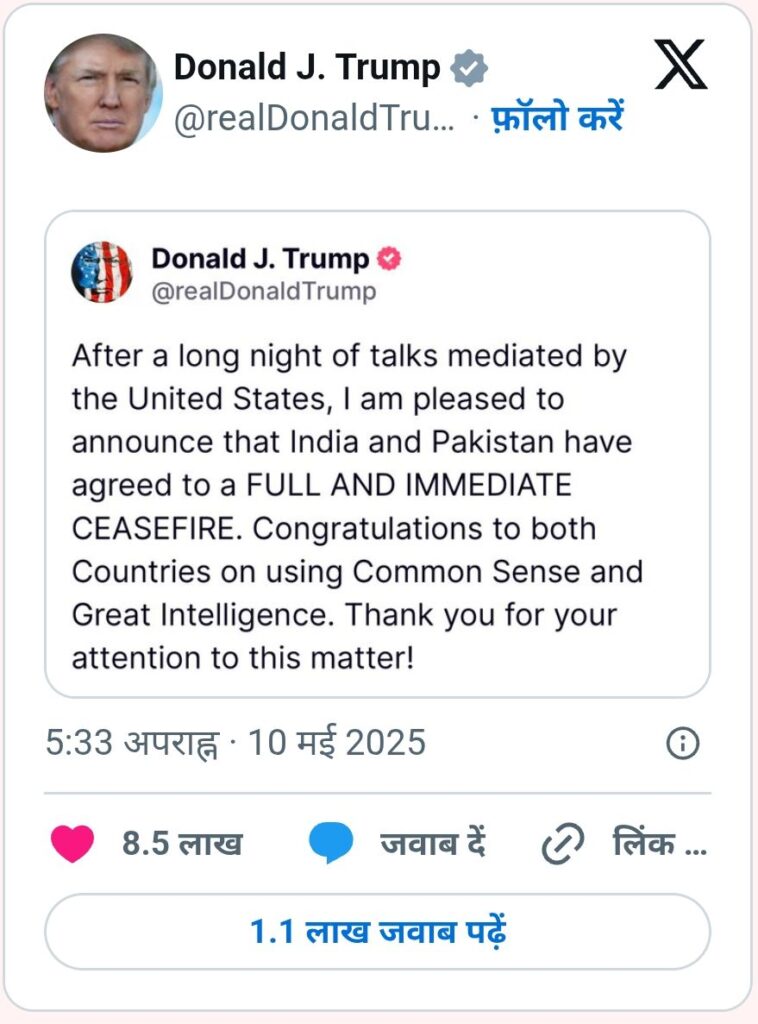Open the Donald J. Trump header name
This screenshot has height=1024, width=758.
tap(307, 68)
